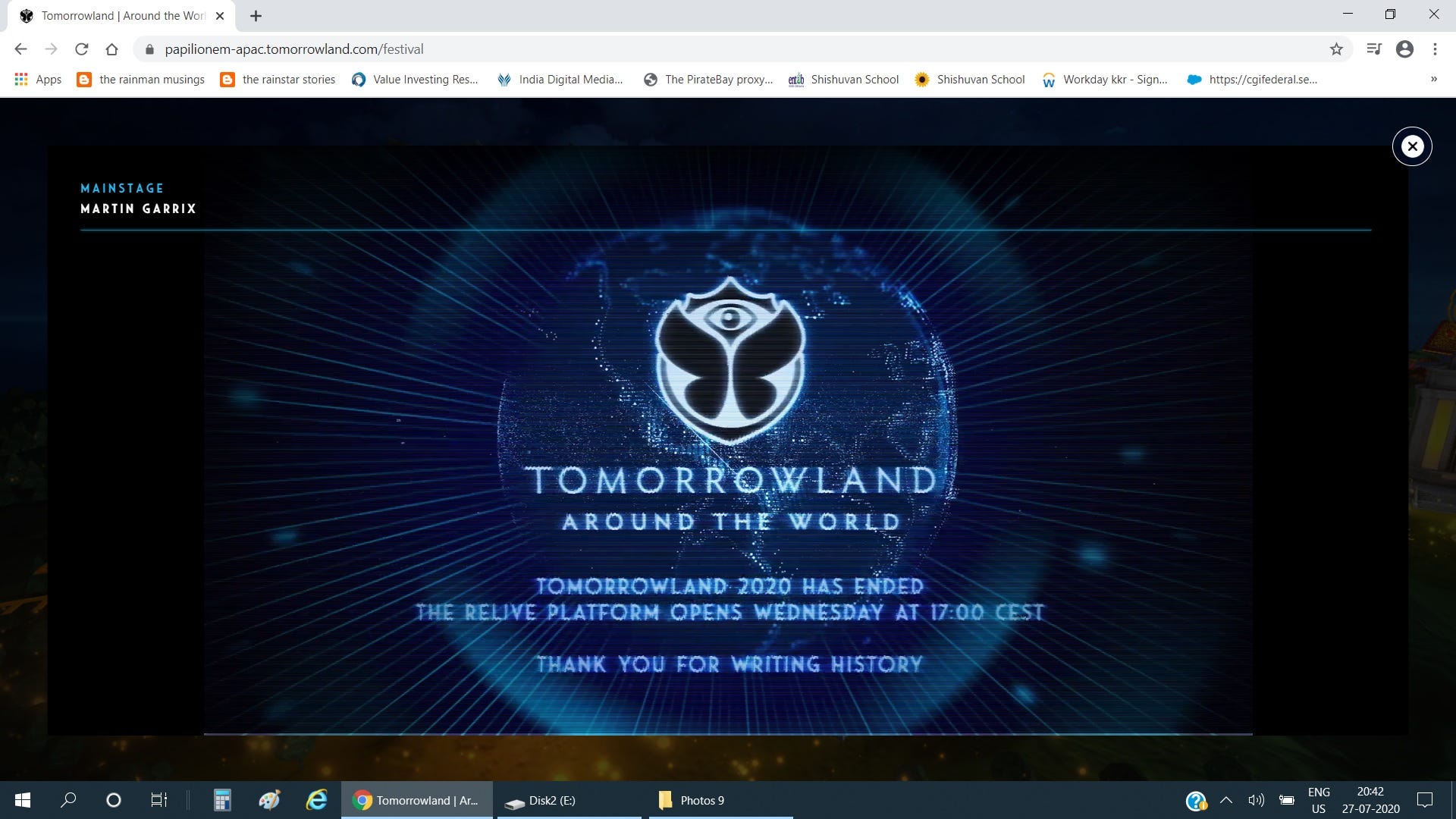
Task: Launch Internet Explorer from taskbar
Action: [316, 800]
